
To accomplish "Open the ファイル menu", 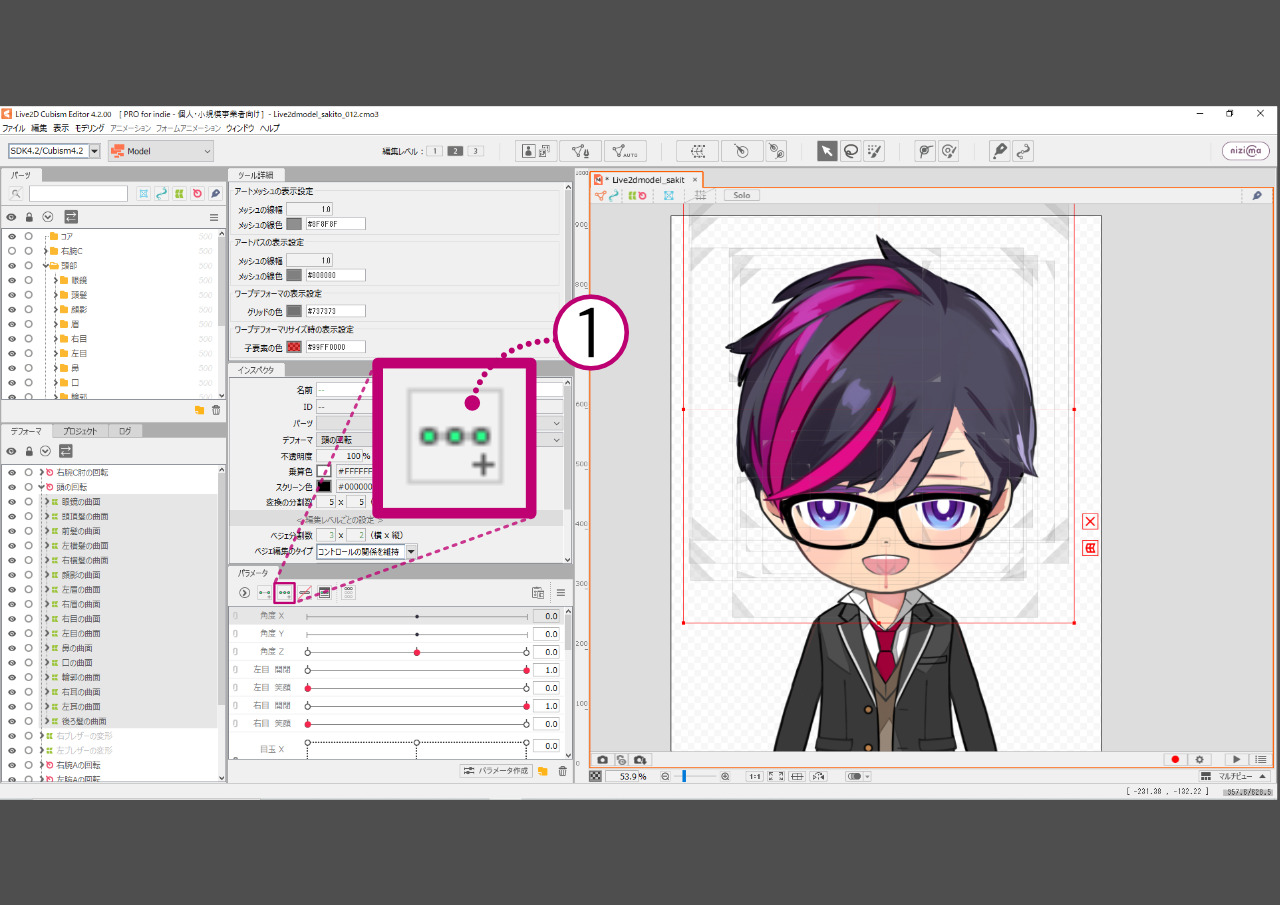I will coord(14,128).
